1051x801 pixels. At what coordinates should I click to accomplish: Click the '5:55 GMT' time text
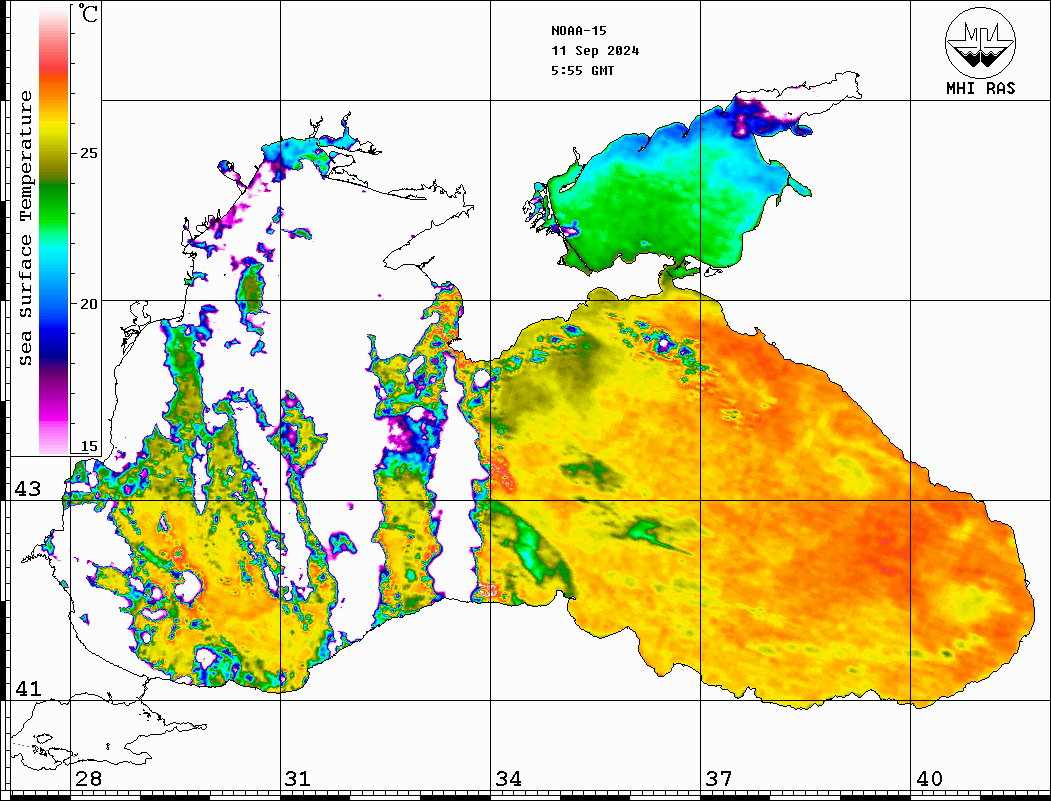(x=582, y=70)
